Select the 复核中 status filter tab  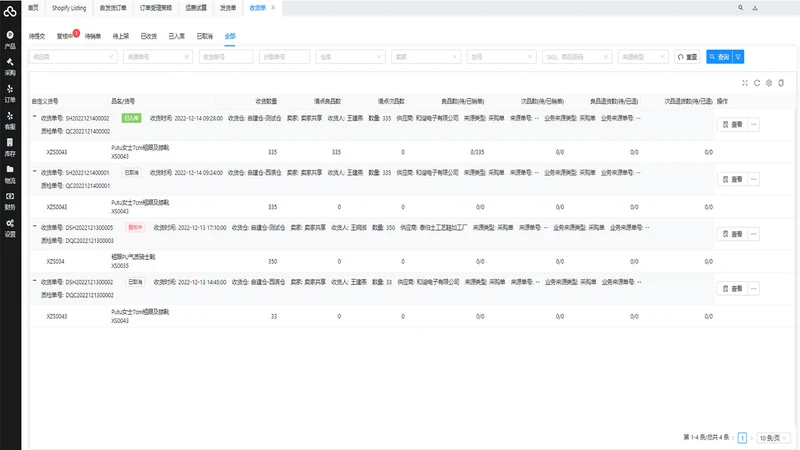point(65,36)
